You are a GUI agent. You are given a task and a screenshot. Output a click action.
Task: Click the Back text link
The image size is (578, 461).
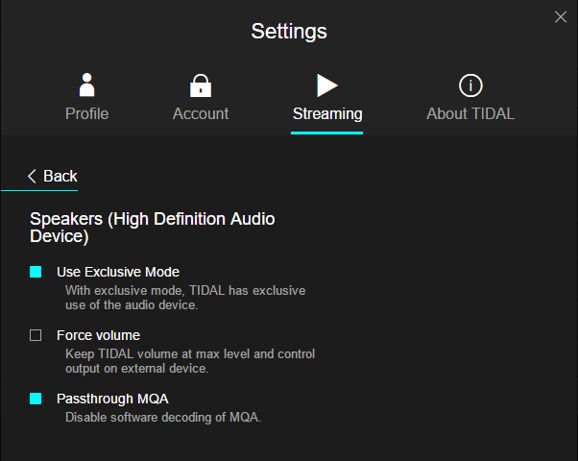click(60, 176)
